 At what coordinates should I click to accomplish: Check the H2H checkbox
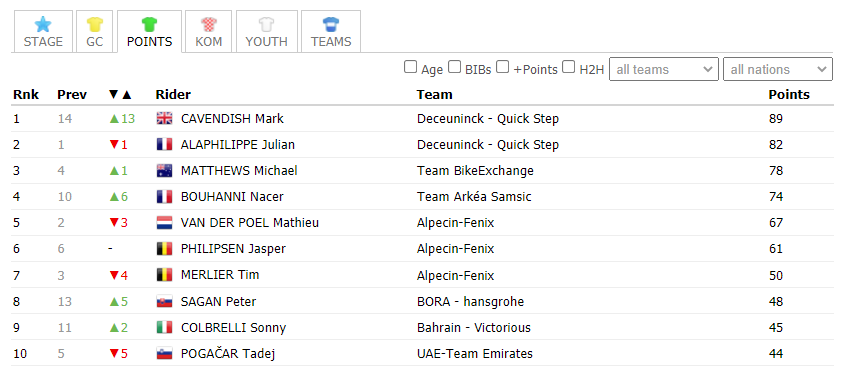pos(569,67)
